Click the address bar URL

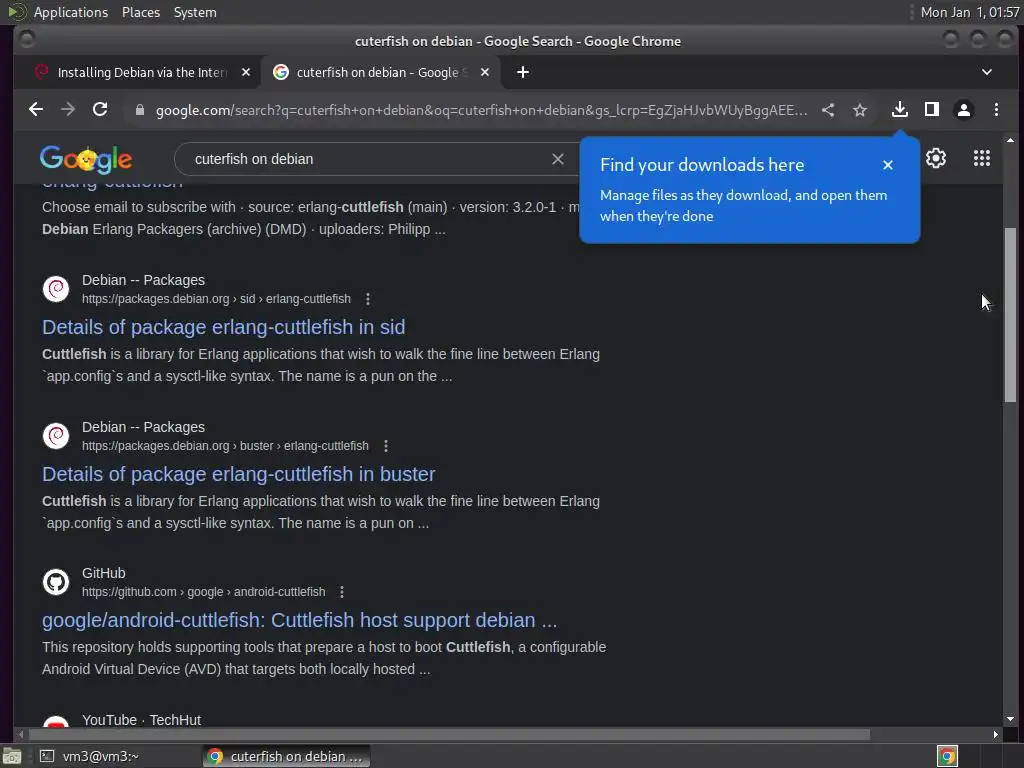click(x=481, y=110)
